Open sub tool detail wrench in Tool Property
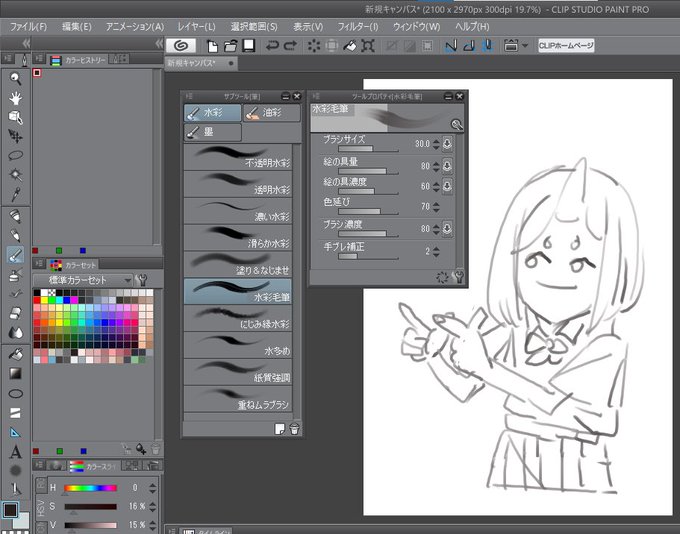This screenshot has width=680, height=534. [458, 277]
